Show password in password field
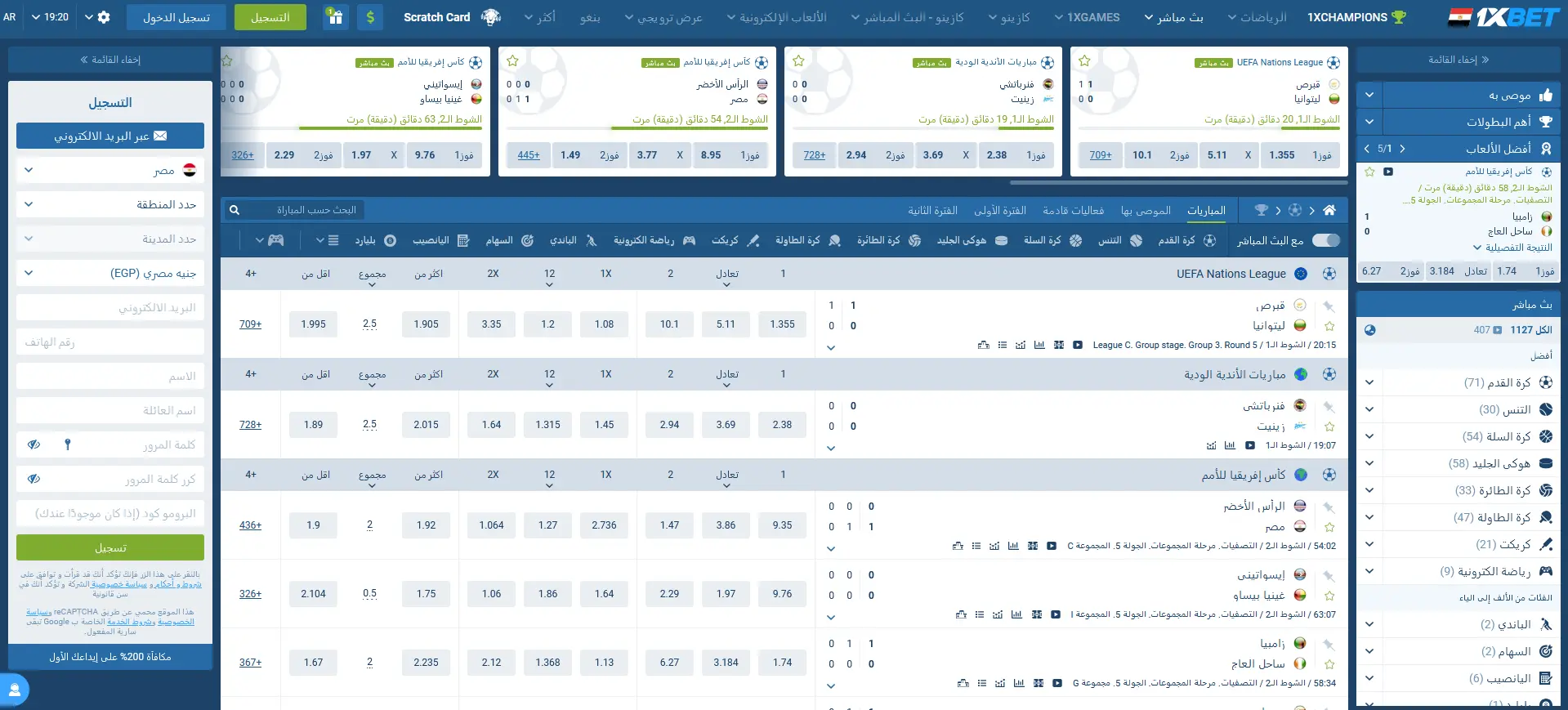 [x=34, y=444]
